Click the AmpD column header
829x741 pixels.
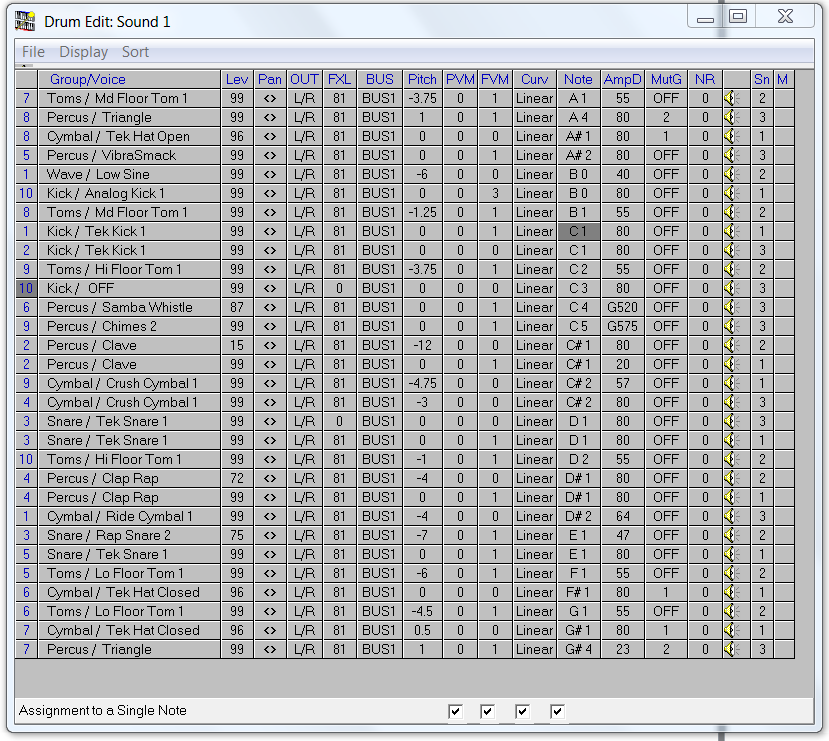tap(622, 79)
